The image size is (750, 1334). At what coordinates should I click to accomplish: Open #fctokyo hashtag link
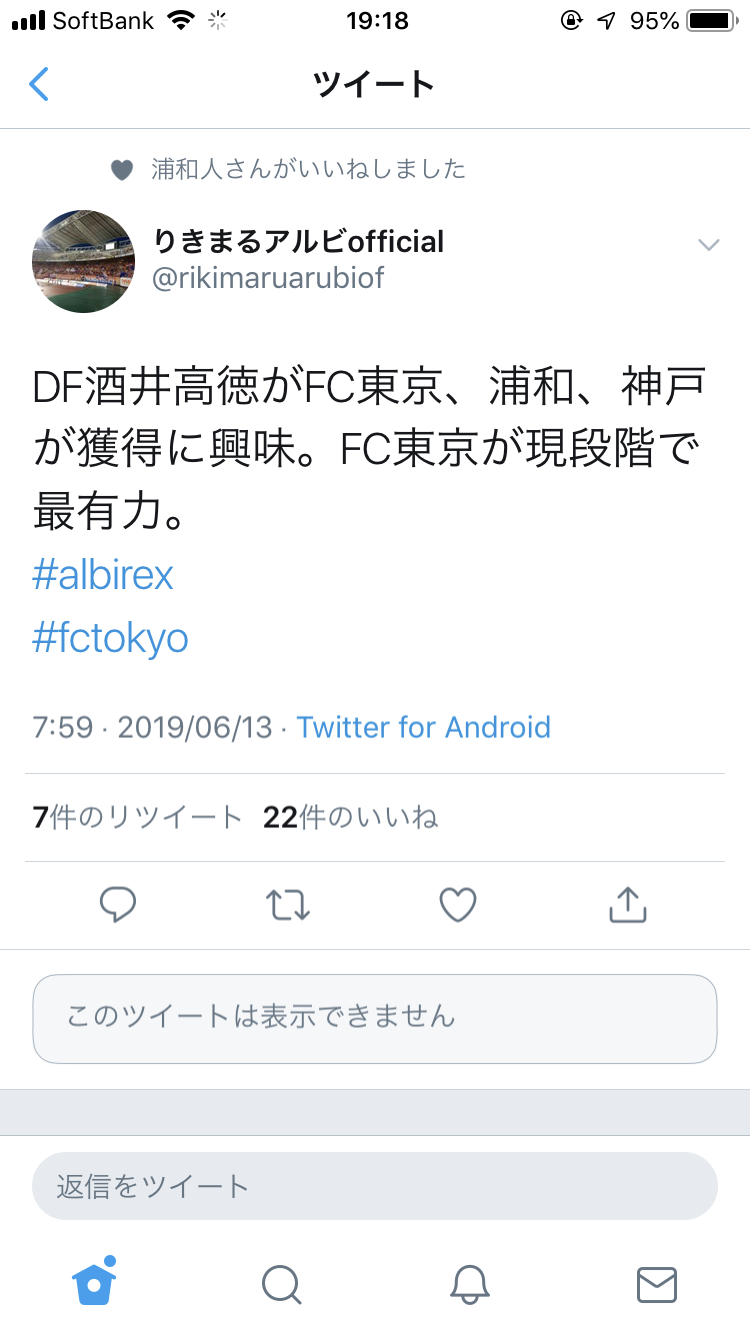pos(110,637)
